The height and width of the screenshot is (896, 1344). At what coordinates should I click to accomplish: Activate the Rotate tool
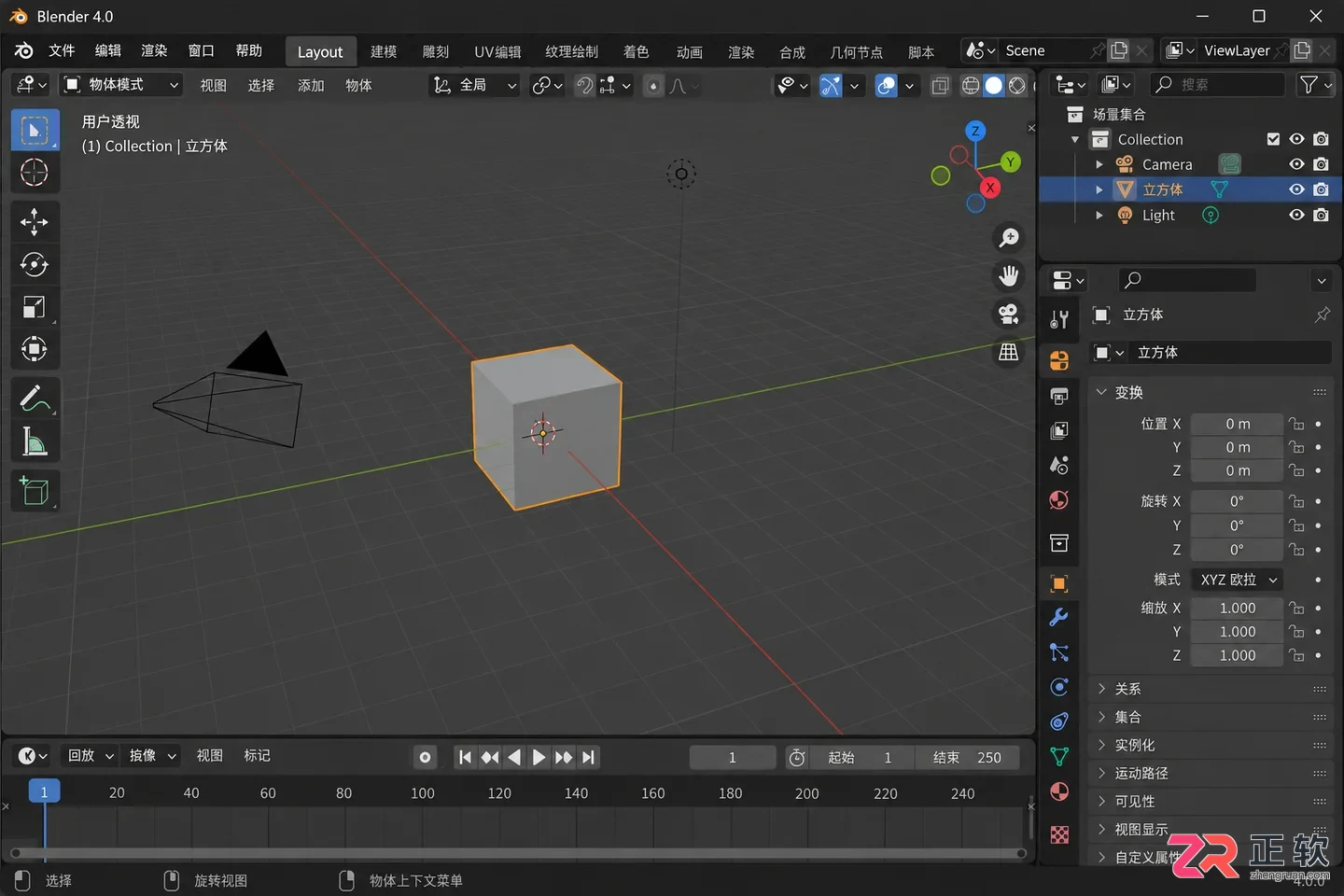35,265
